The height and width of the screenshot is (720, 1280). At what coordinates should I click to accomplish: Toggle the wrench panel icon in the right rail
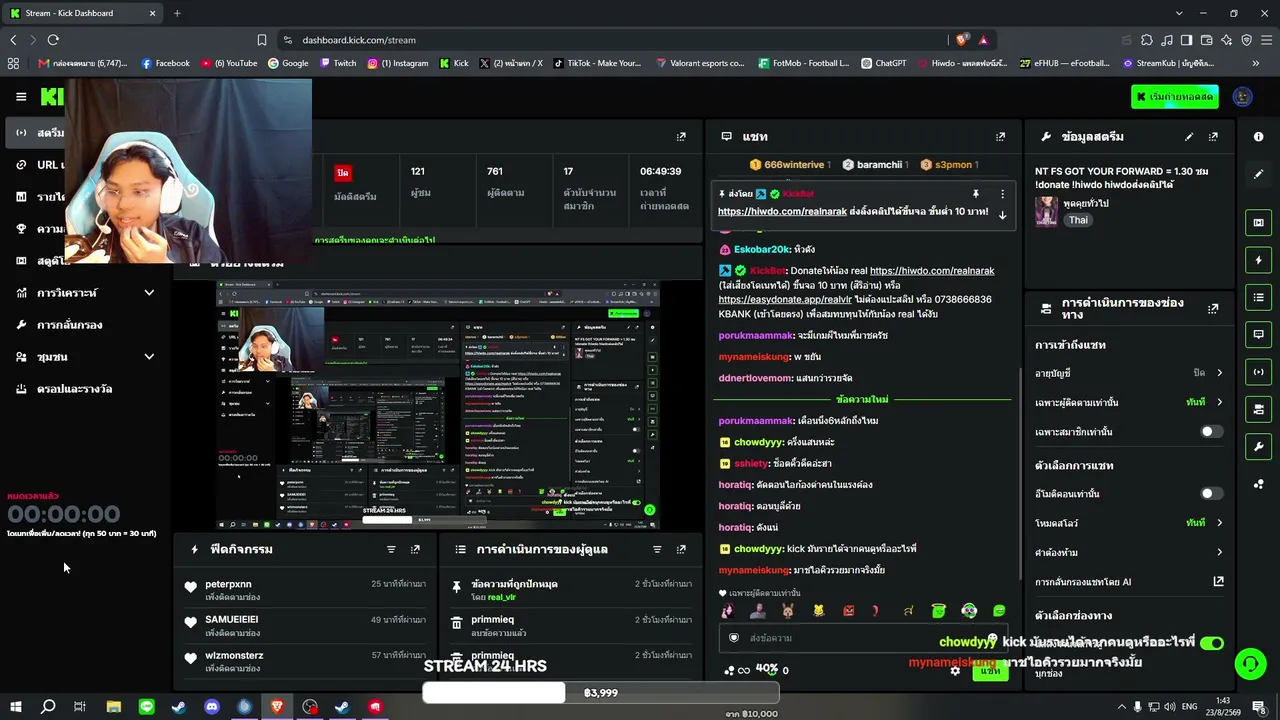(1258, 446)
